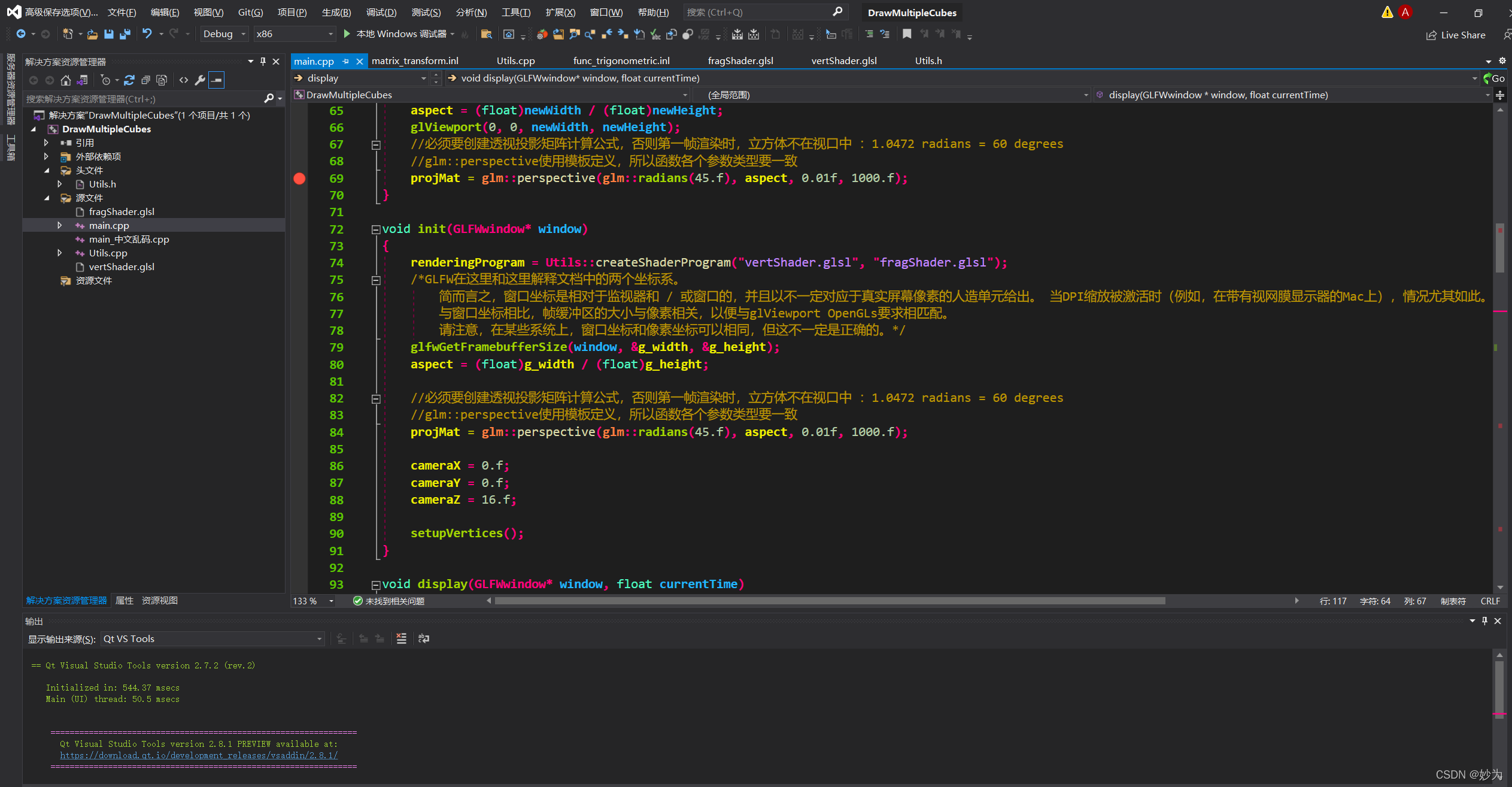Click the collapse all icon in Solution Explorer

[145, 80]
